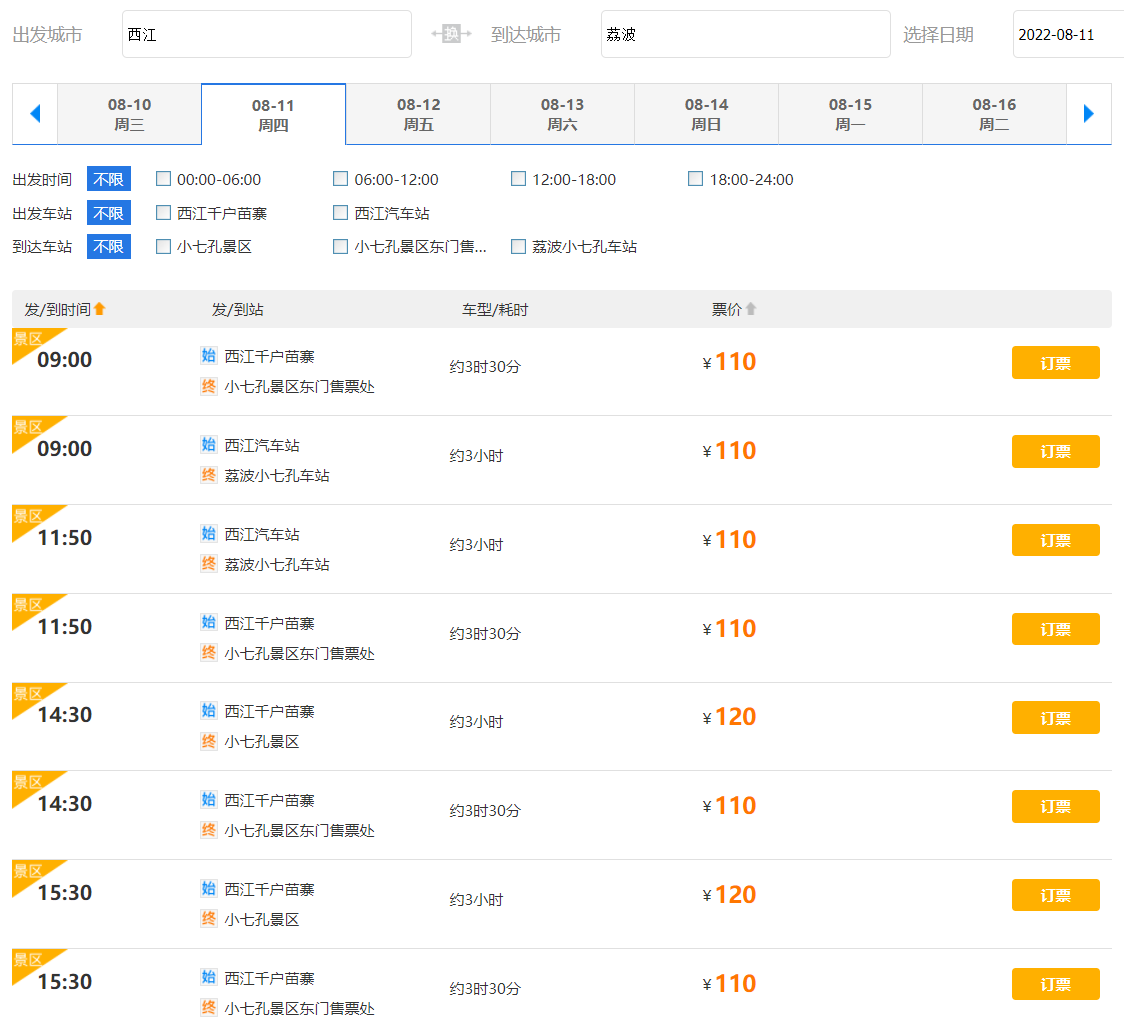Enable the 西江千户苗寨 departure station filter
This screenshot has width=1124, height=1034.
[164, 213]
